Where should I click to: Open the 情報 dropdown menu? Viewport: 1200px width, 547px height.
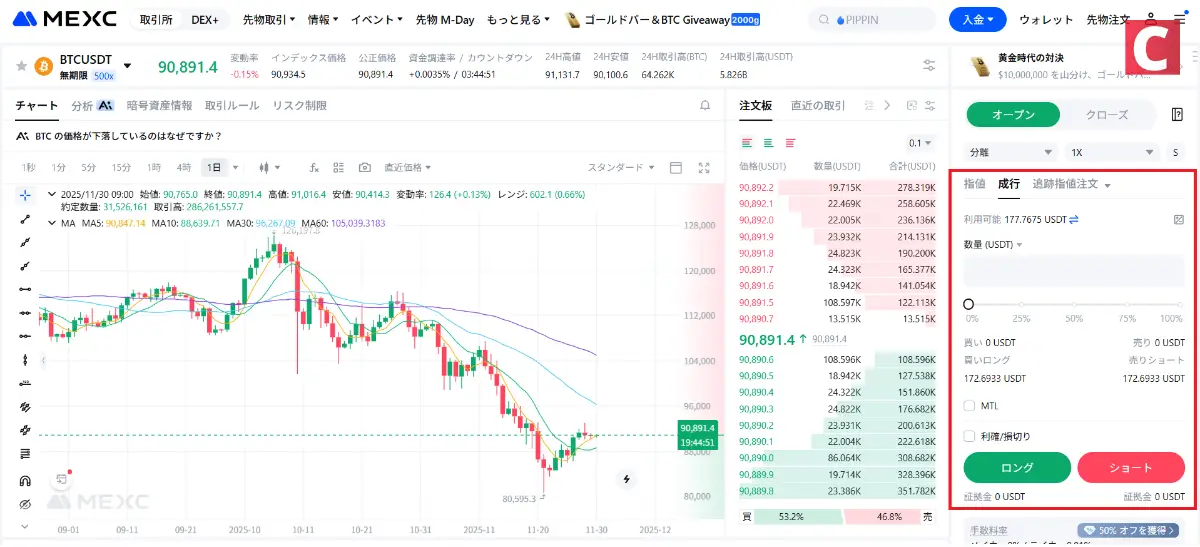323,19
